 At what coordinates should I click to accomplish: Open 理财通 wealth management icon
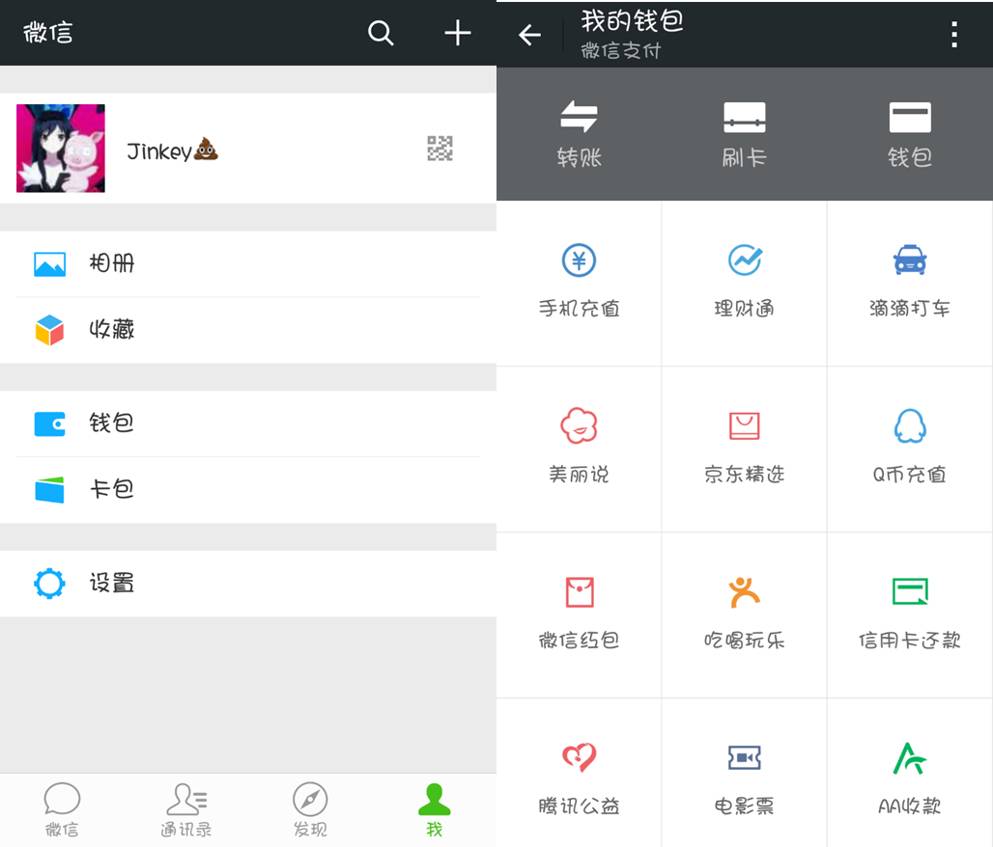click(x=745, y=260)
